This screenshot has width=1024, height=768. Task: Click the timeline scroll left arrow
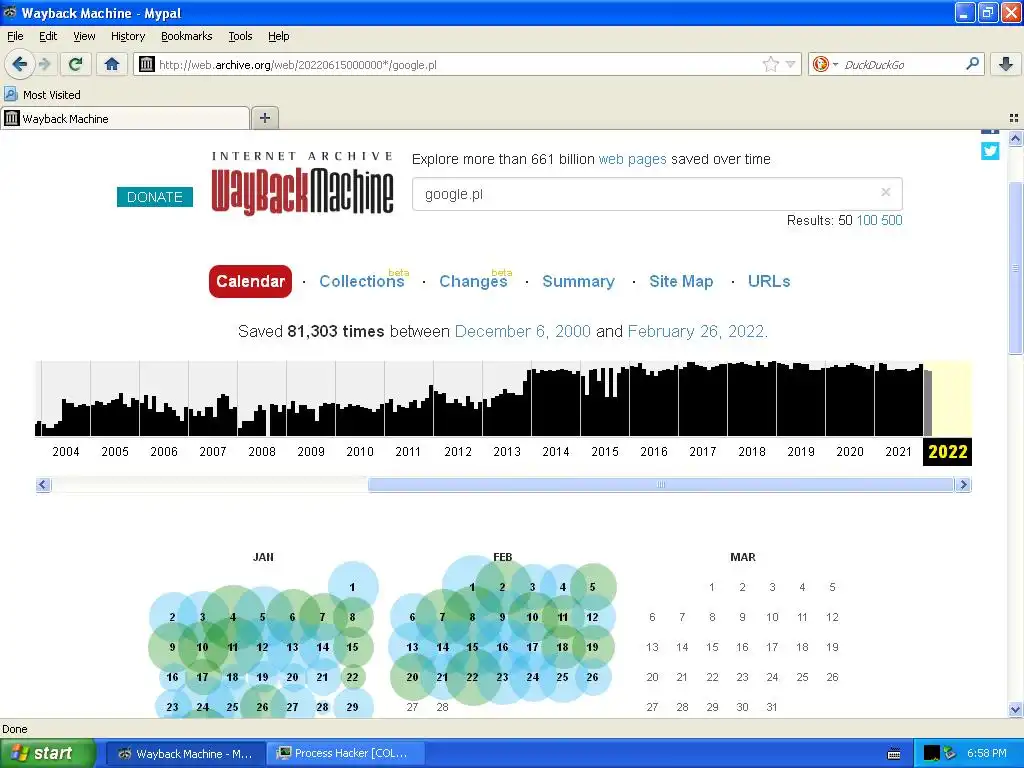(x=43, y=485)
